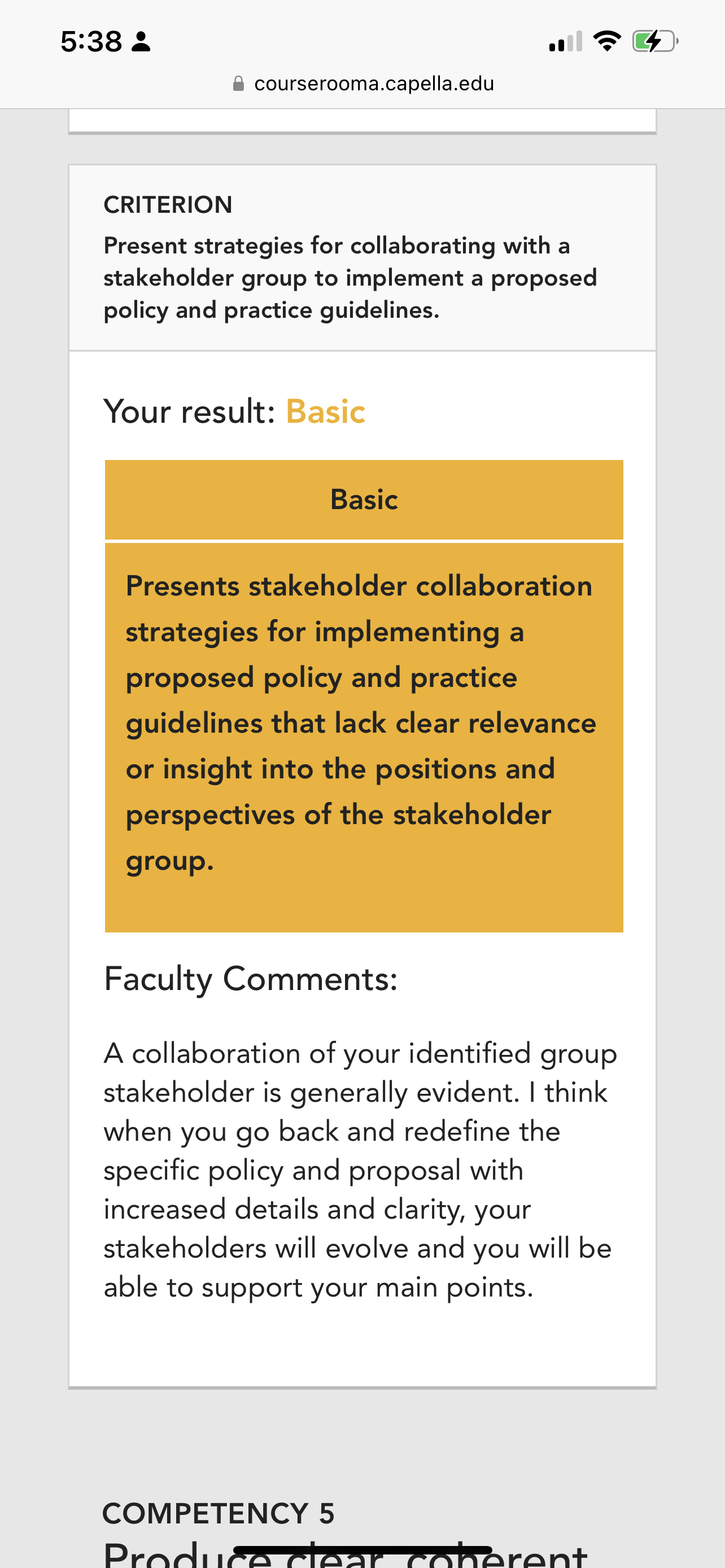Tap the Faculty Comments heading

point(251,979)
